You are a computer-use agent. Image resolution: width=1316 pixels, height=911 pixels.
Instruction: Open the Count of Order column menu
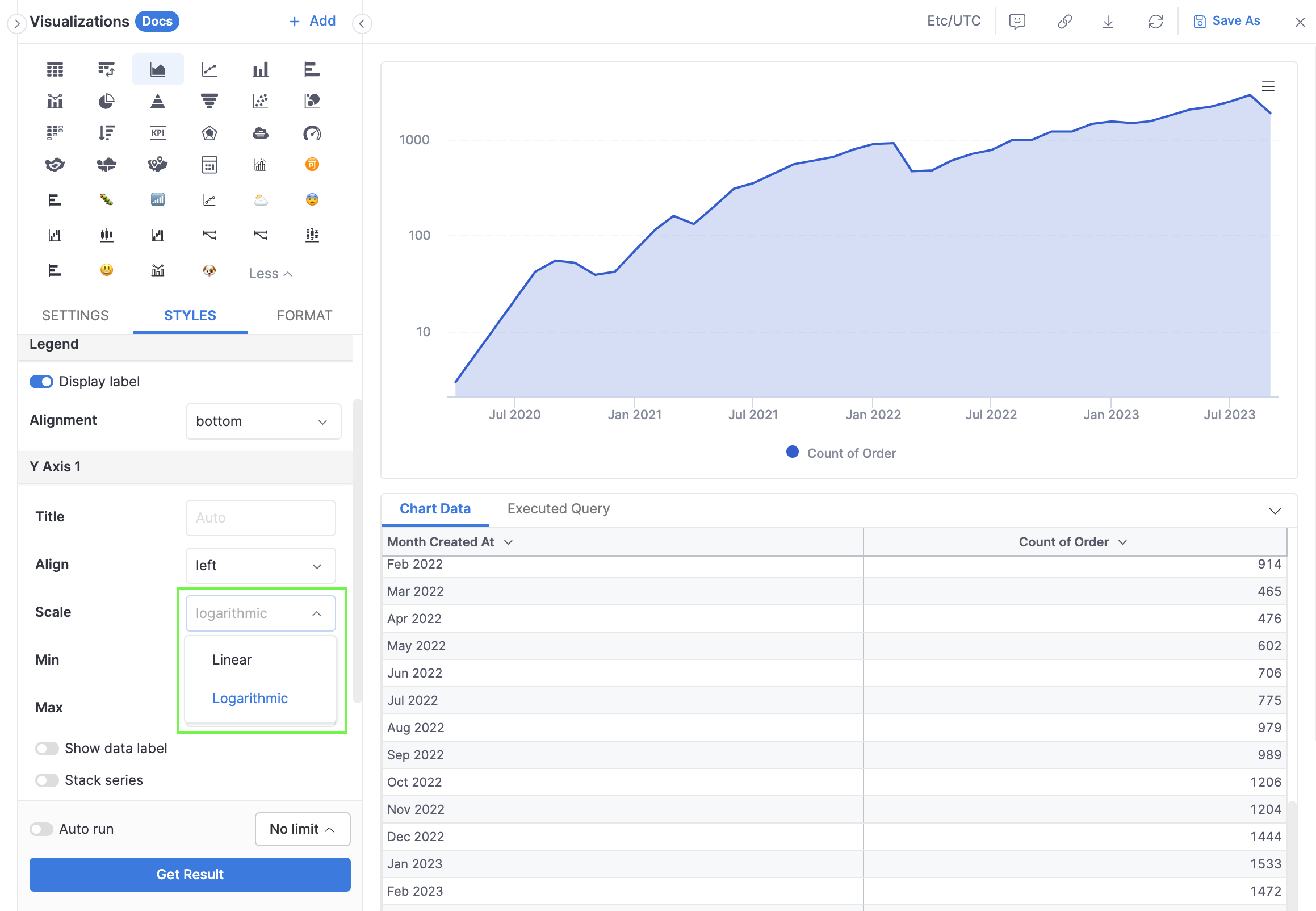tap(1122, 542)
